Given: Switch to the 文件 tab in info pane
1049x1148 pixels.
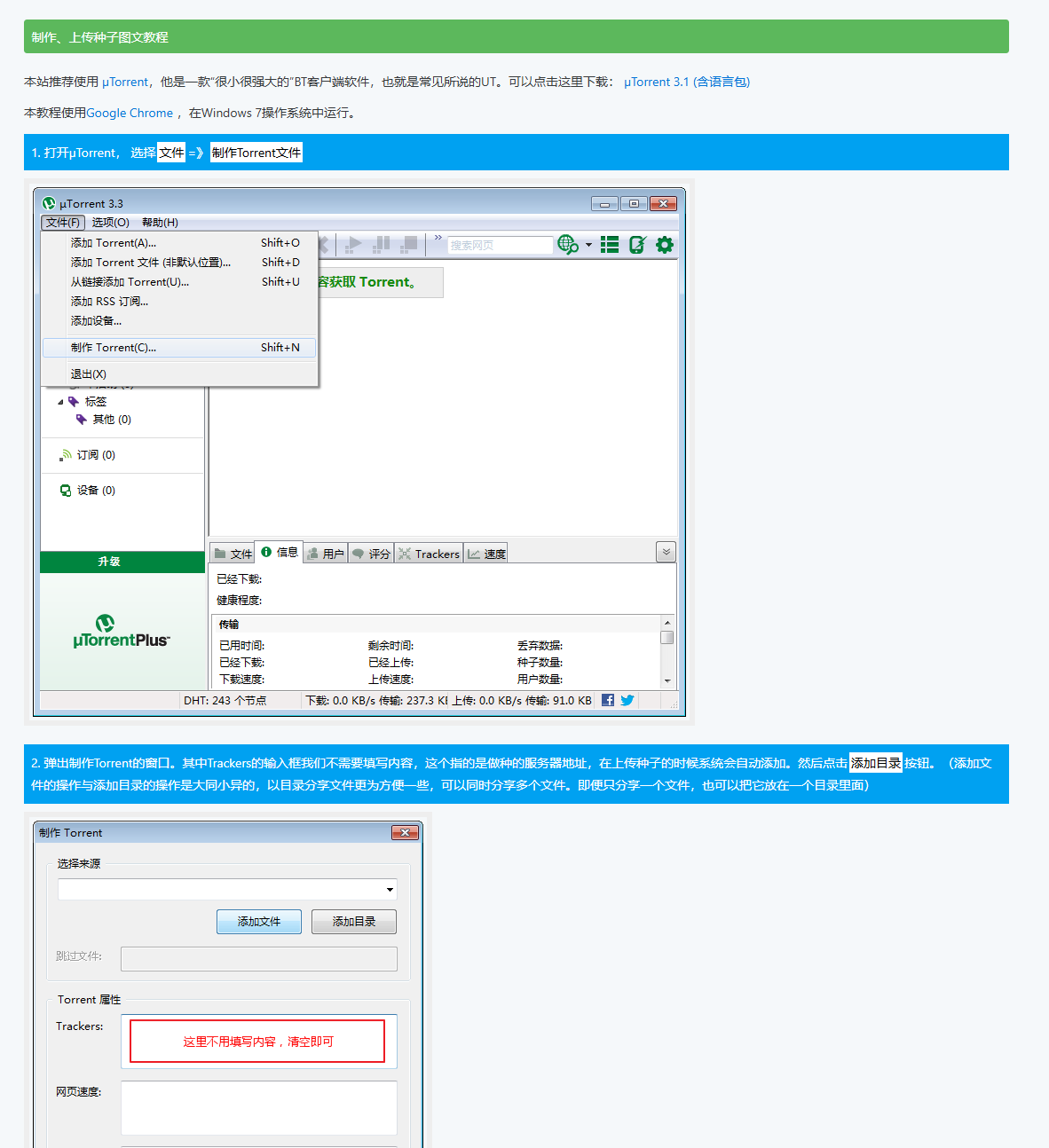Looking at the screenshot, I should (233, 554).
